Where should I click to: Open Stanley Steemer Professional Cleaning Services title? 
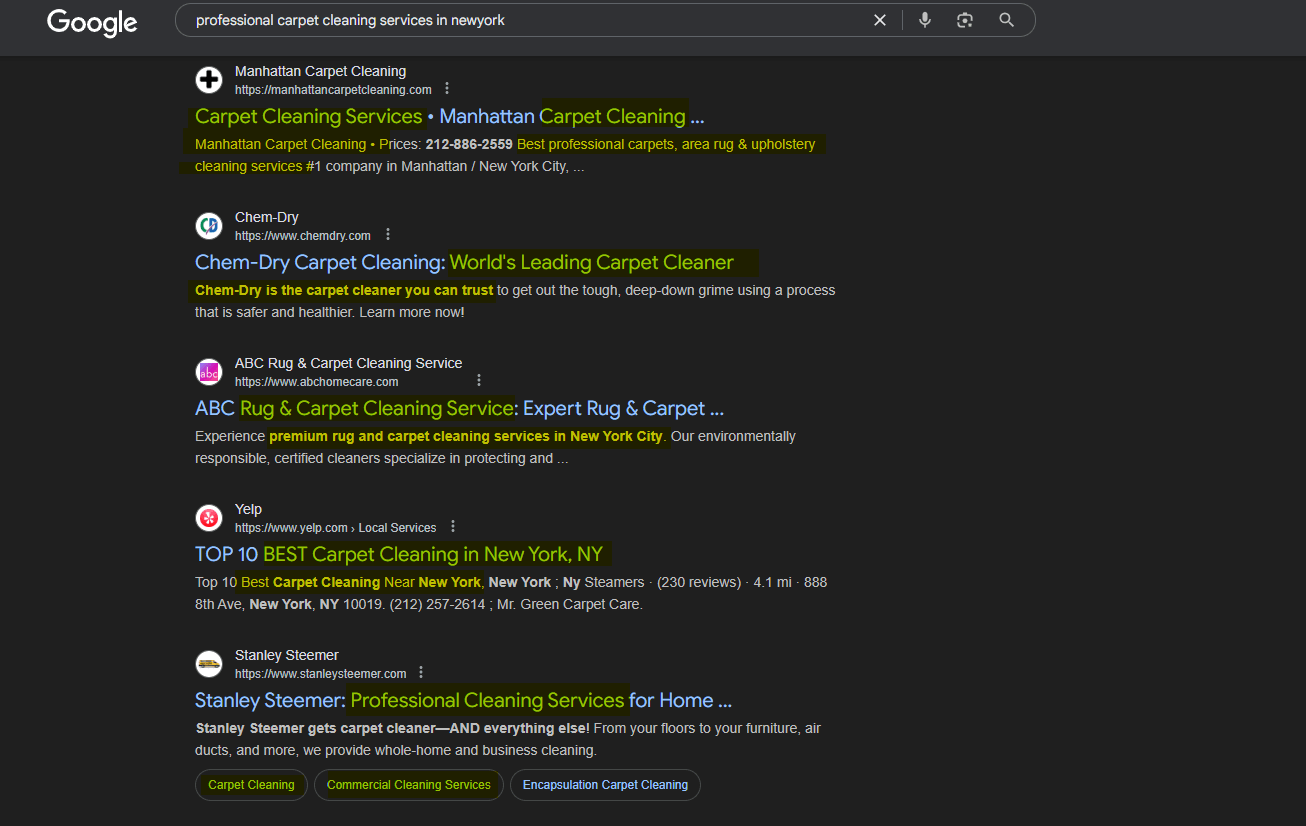[463, 700]
